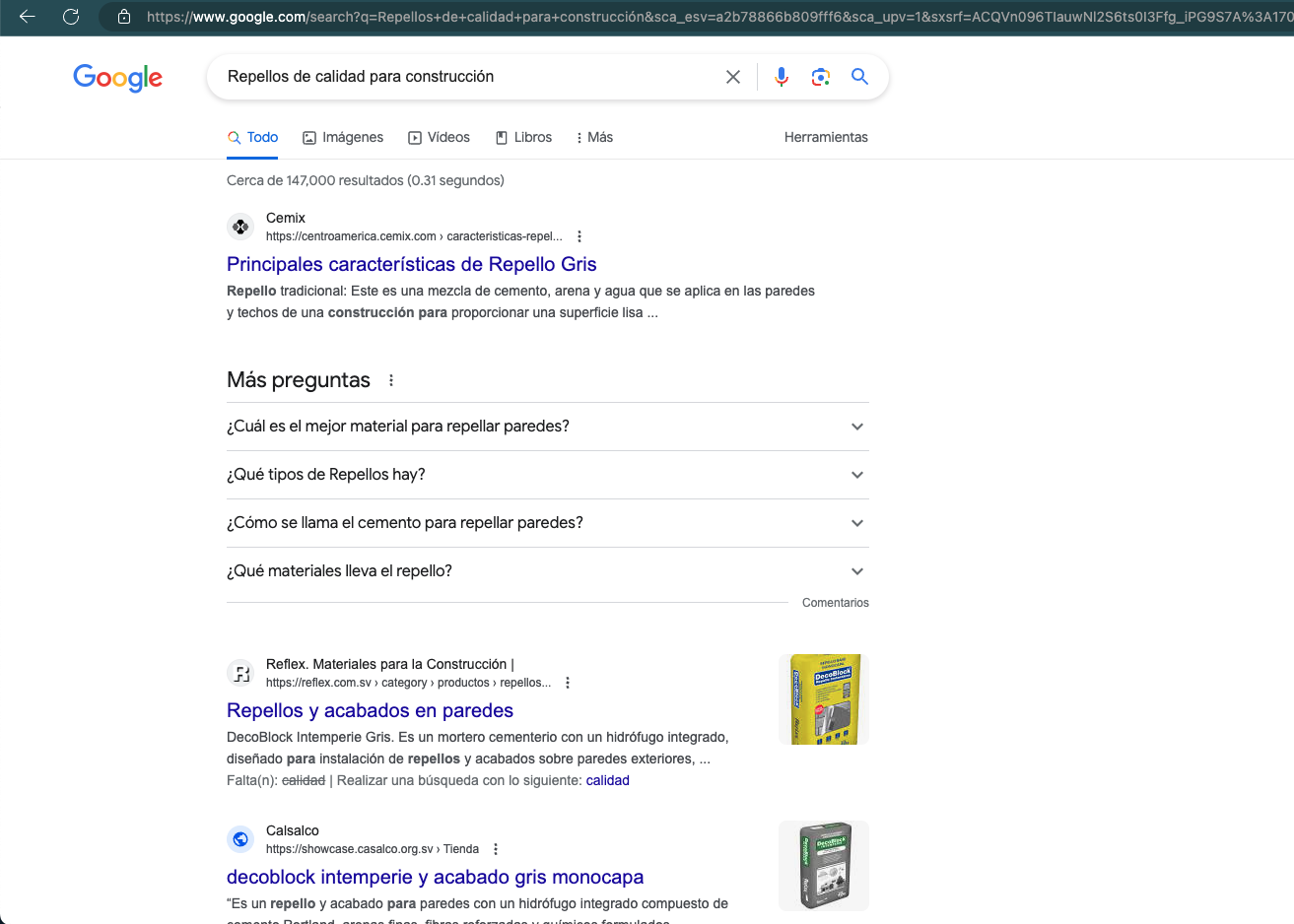Click the 'Cemix' site name
The width and height of the screenshot is (1294, 924).
click(x=286, y=218)
